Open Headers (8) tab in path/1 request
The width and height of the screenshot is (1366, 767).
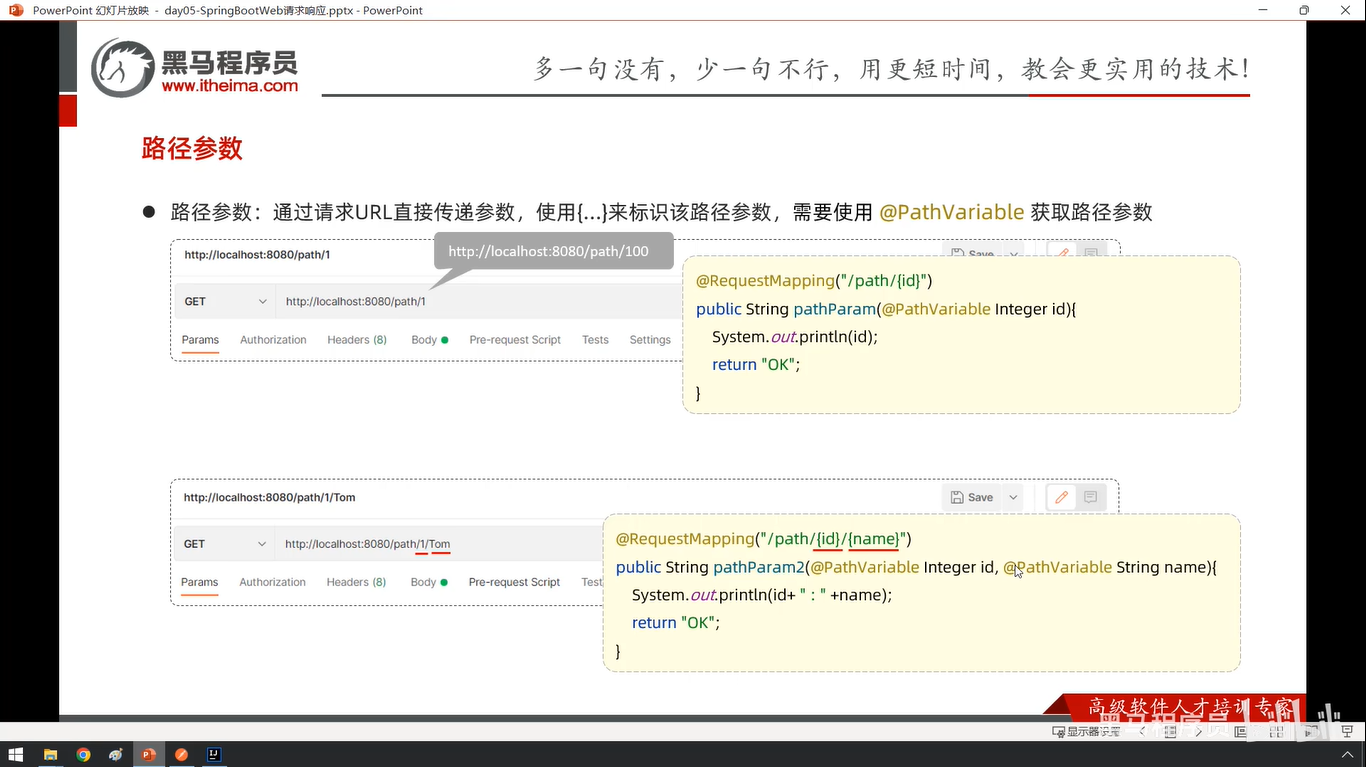(x=357, y=340)
